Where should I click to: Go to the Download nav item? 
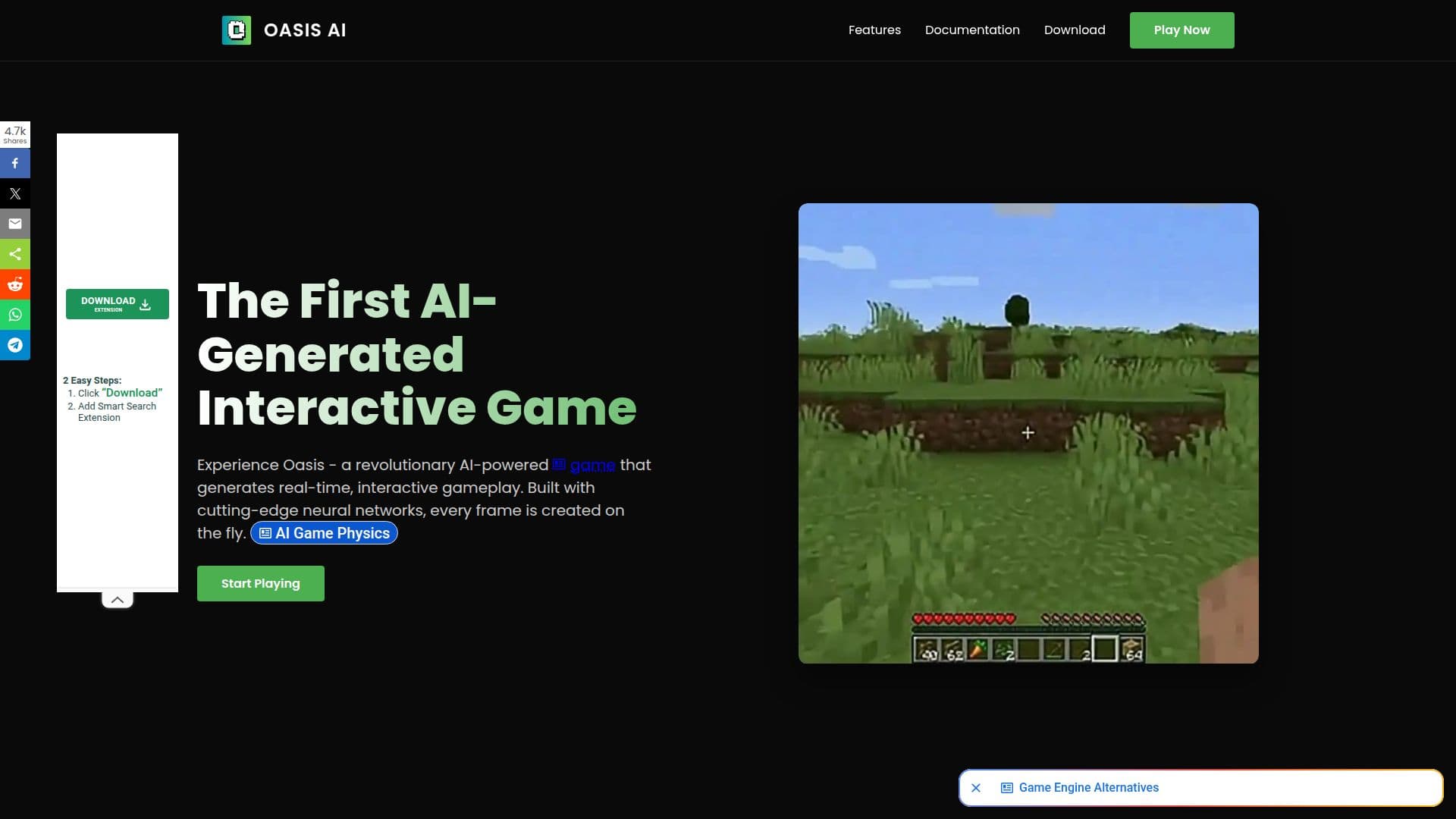(x=1075, y=30)
